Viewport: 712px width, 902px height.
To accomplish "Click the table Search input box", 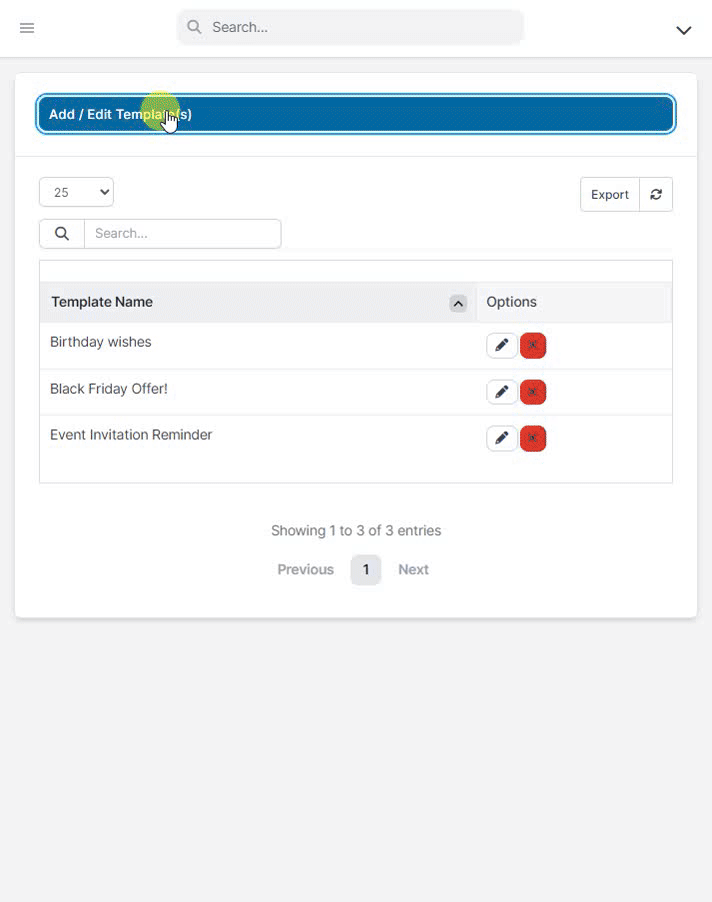I will click(x=182, y=234).
